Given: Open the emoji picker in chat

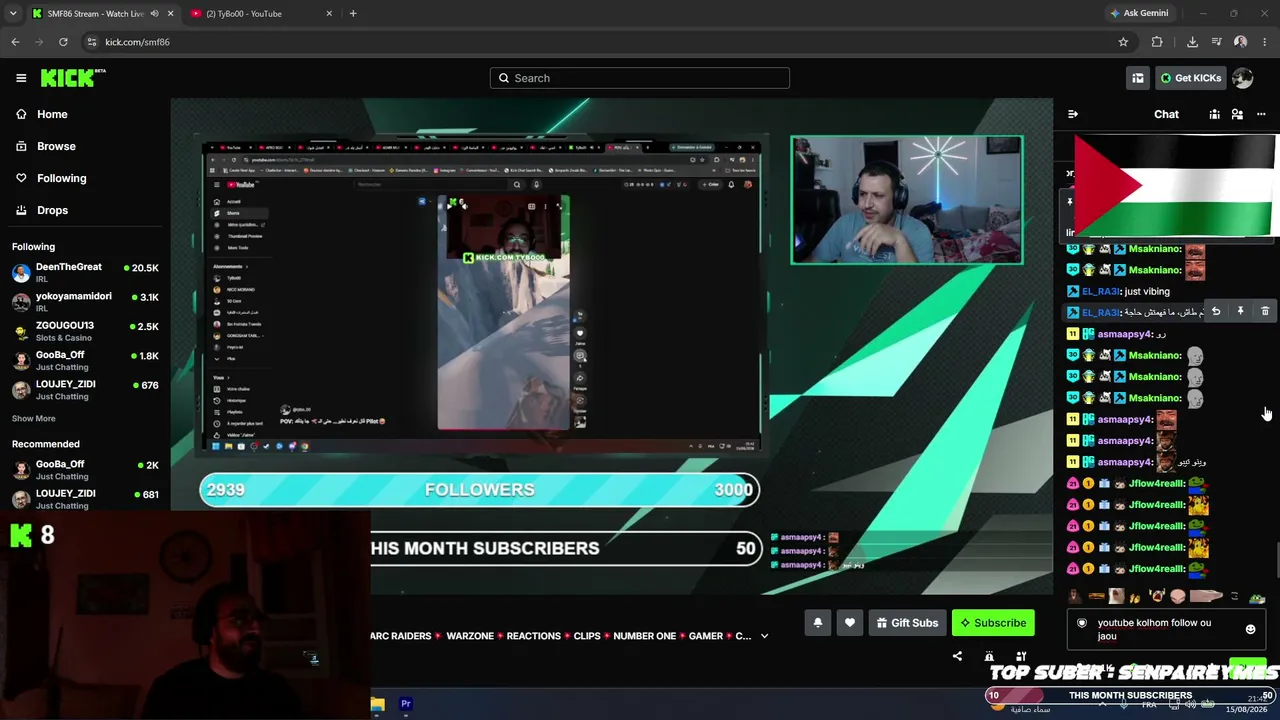Looking at the screenshot, I should (x=1250, y=630).
